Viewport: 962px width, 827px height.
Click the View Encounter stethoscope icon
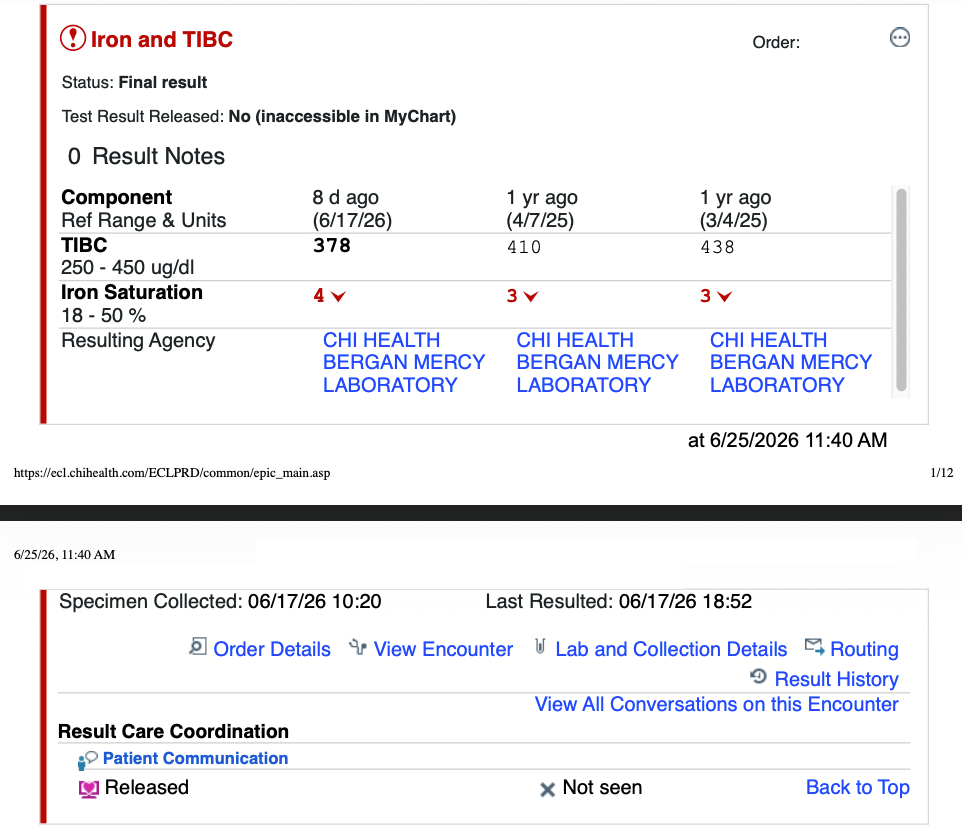(x=358, y=647)
